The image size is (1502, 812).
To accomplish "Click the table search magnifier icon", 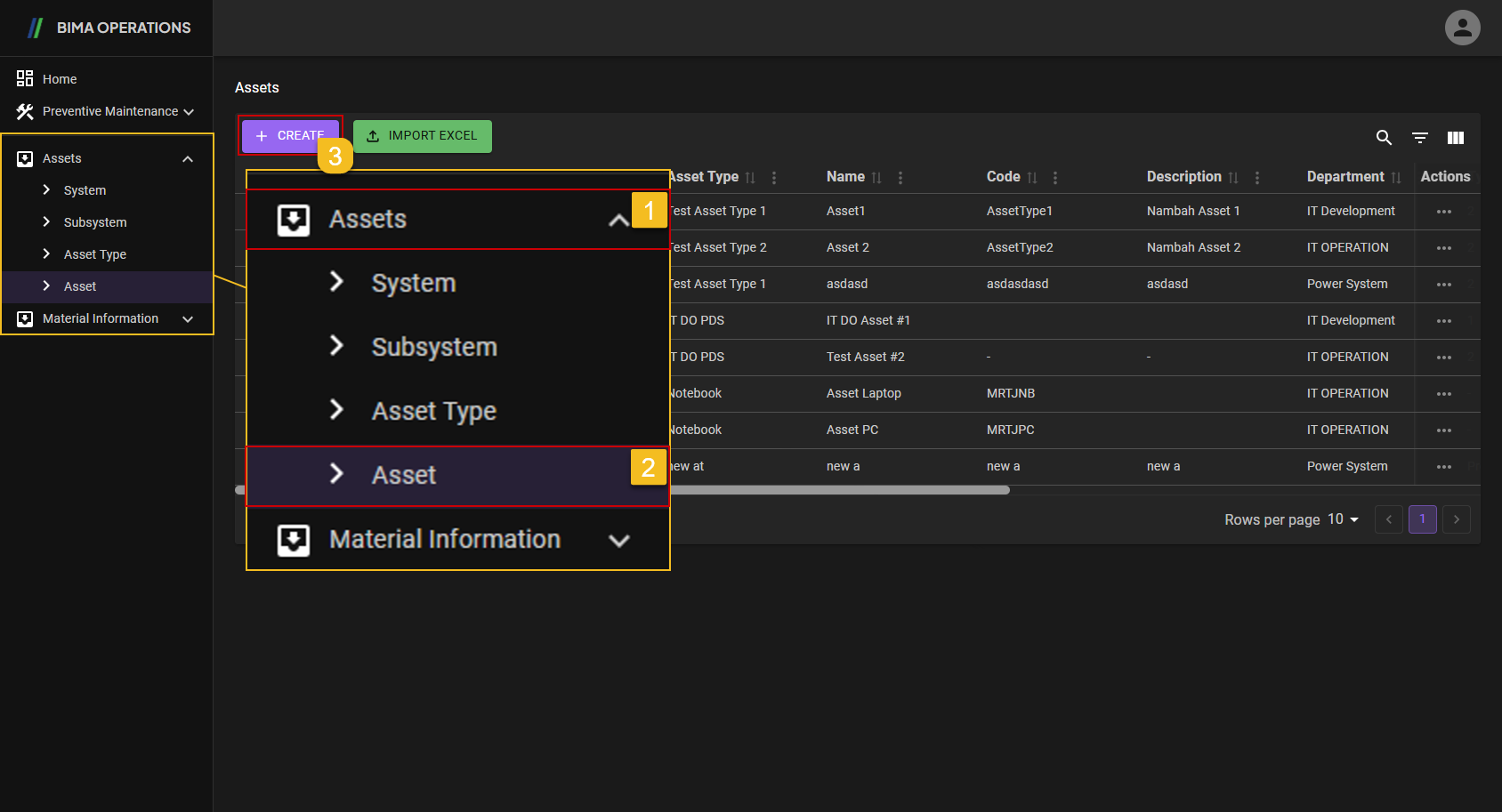I will [x=1384, y=137].
